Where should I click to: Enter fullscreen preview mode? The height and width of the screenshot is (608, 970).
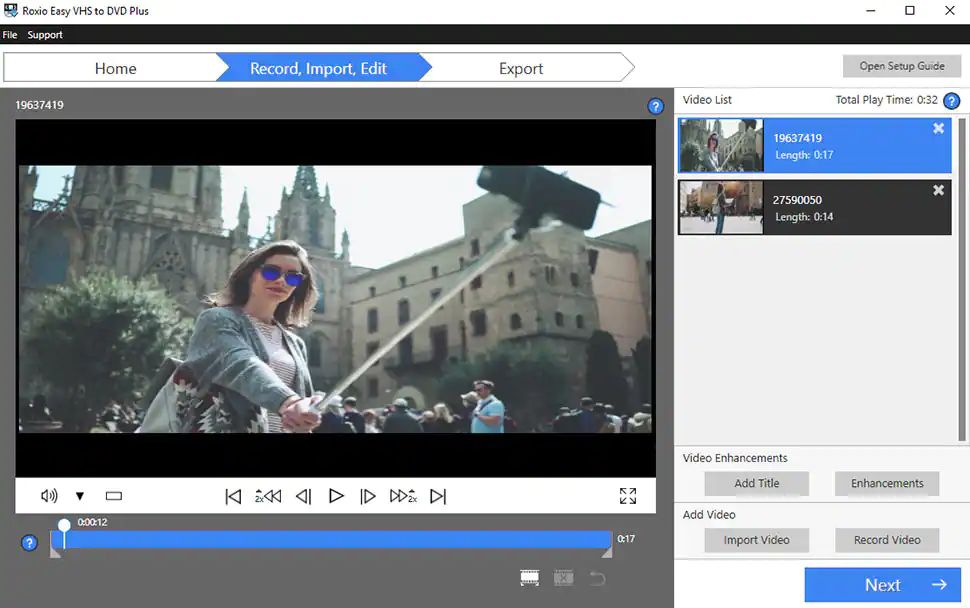tap(628, 496)
